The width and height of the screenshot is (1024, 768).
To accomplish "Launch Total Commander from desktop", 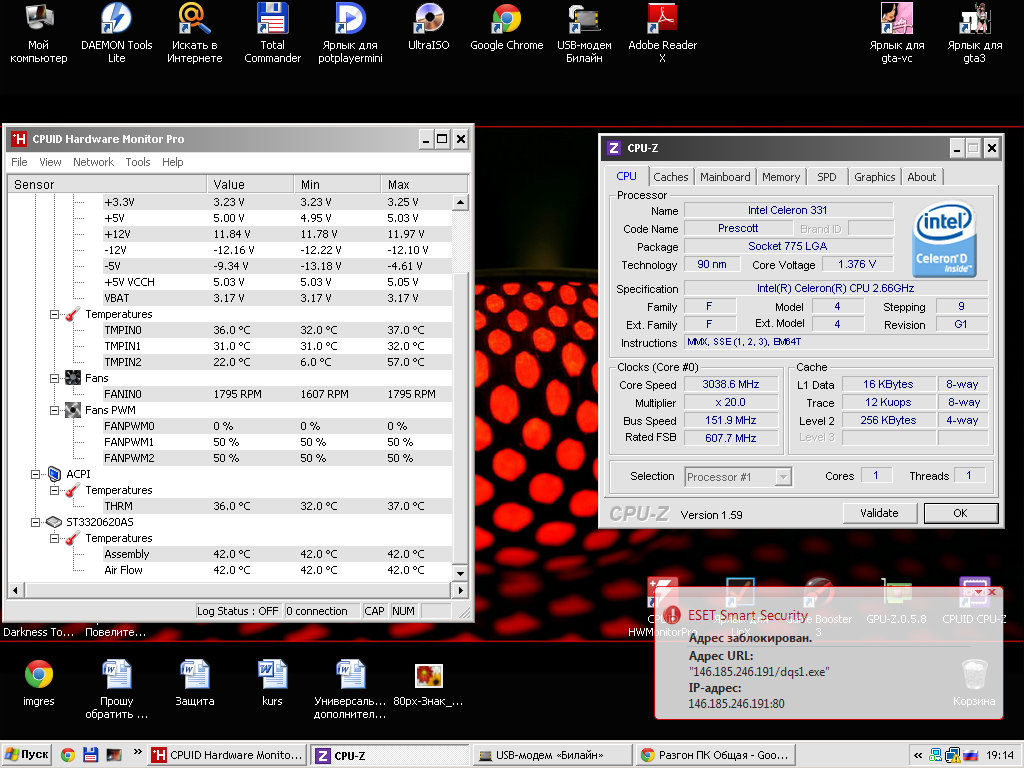I will 272,20.
